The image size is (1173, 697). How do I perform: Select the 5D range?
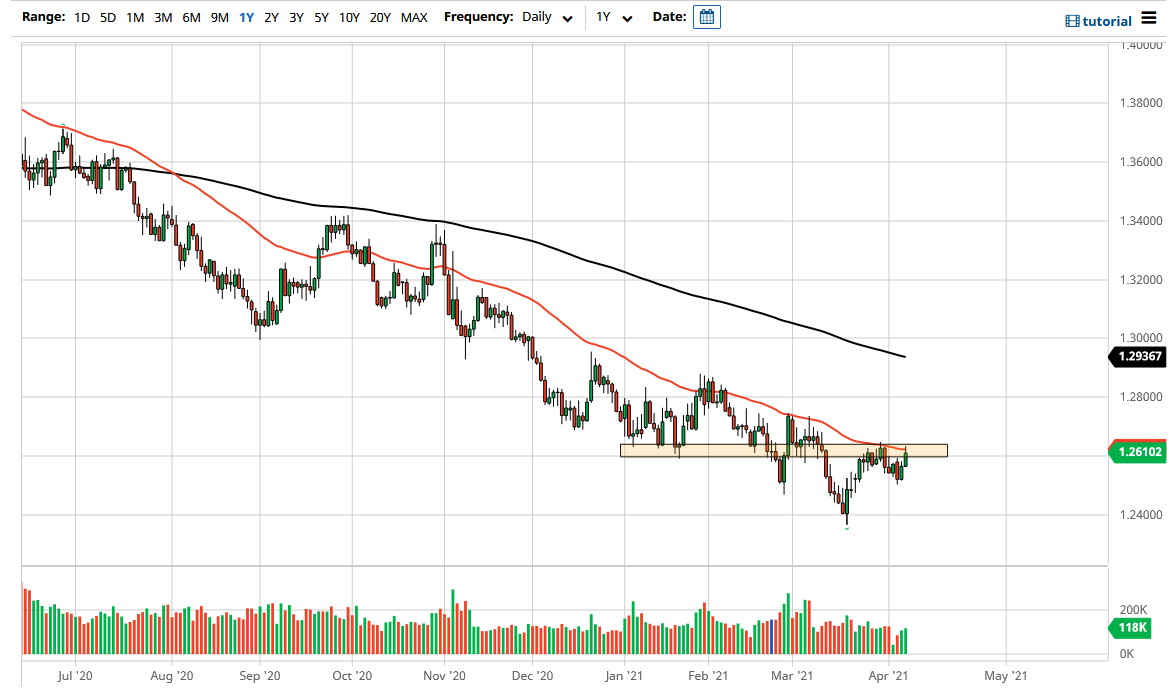(x=107, y=17)
